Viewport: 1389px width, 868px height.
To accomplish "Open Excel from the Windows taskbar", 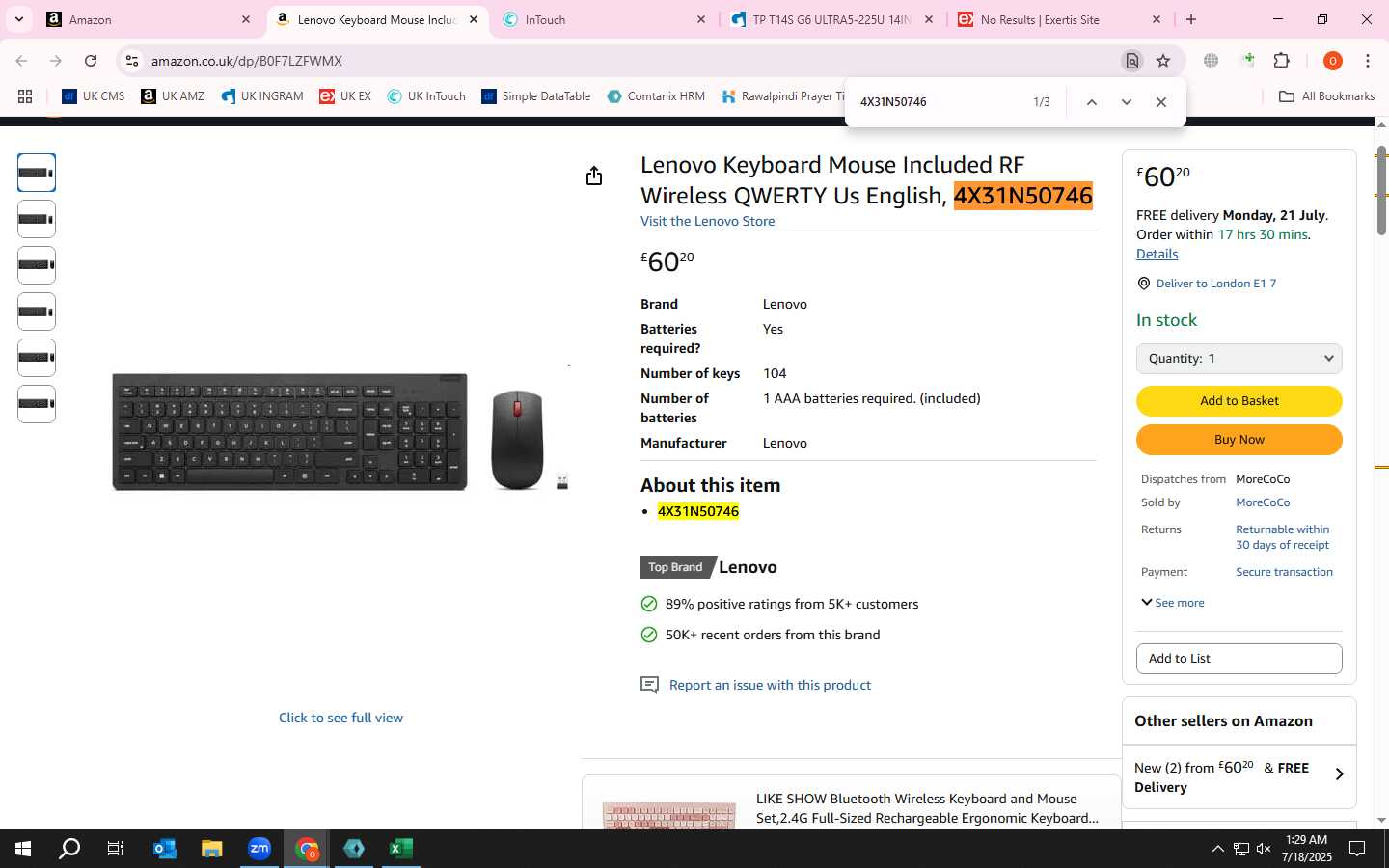I will click(x=401, y=849).
